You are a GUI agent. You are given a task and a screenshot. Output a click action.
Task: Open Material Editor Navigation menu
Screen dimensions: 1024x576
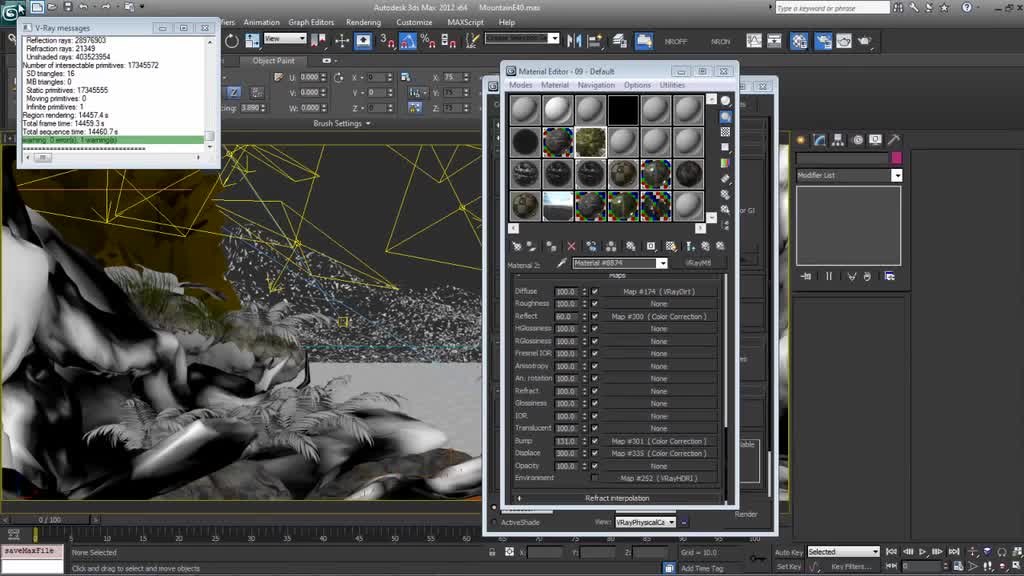coord(596,85)
